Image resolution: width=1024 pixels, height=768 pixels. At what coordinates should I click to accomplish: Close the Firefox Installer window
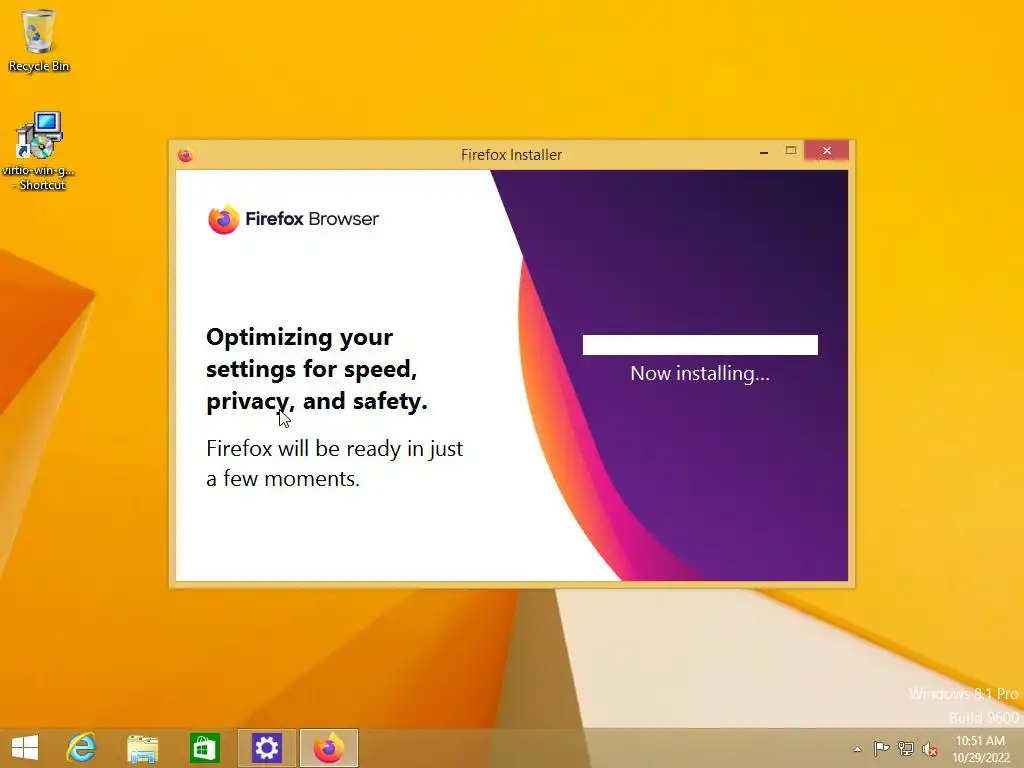tap(827, 151)
